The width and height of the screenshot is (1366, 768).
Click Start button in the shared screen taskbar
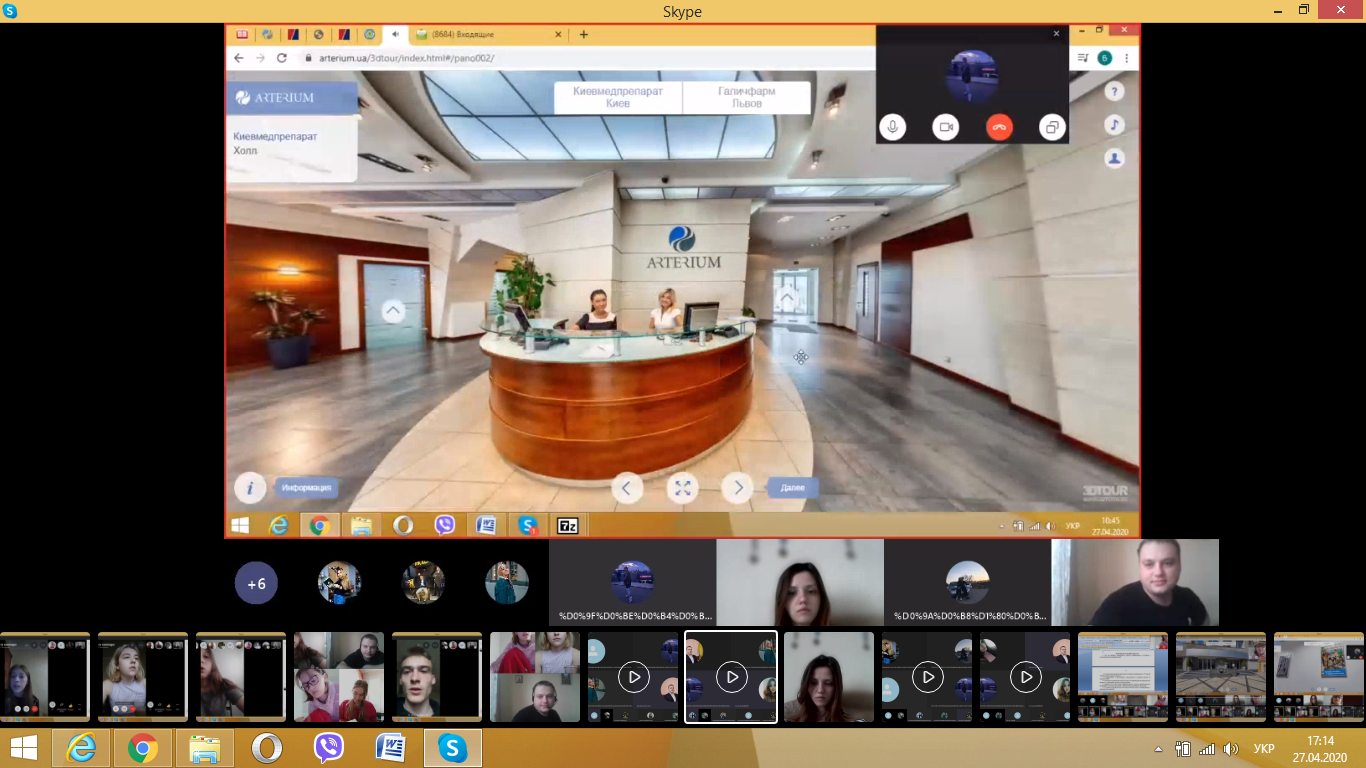pos(240,525)
